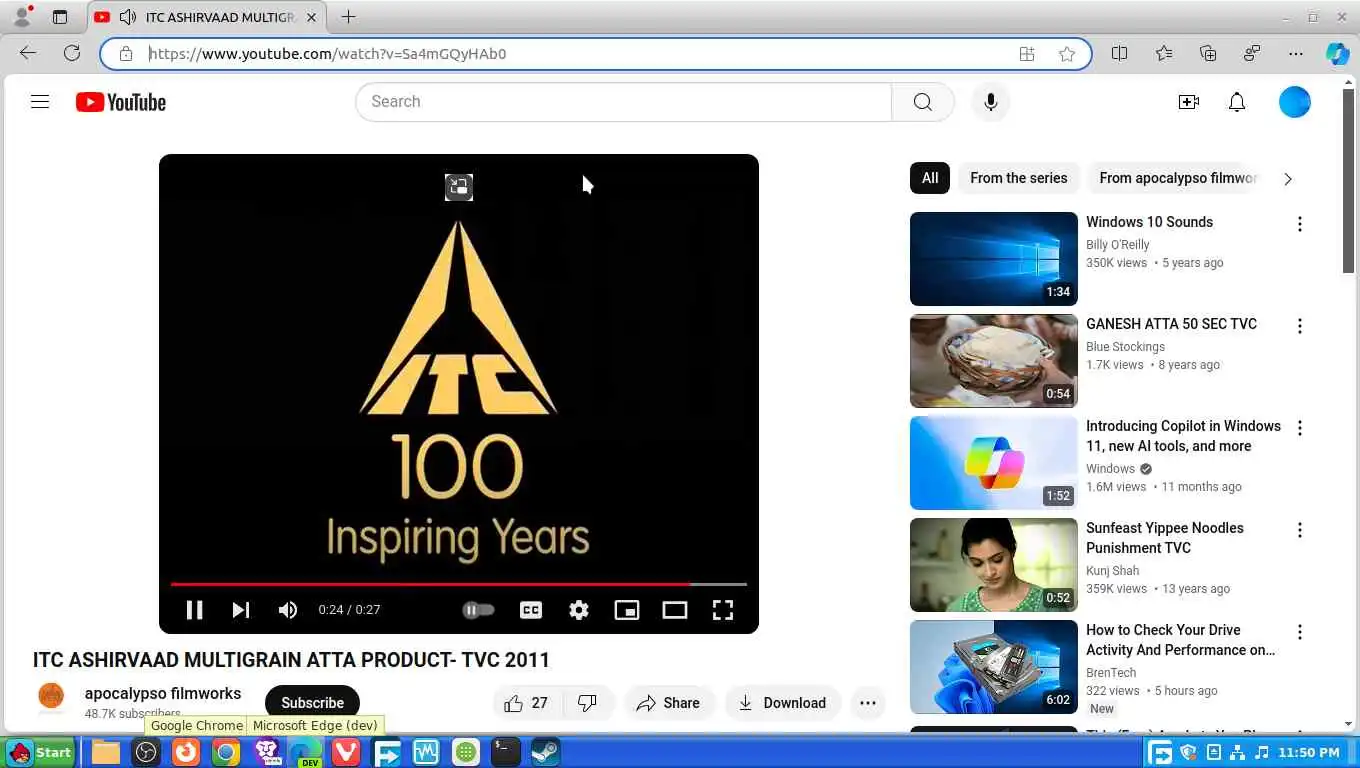The height and width of the screenshot is (768, 1360).
Task: Open apocalypso filmworks channel name
Action: point(163,693)
